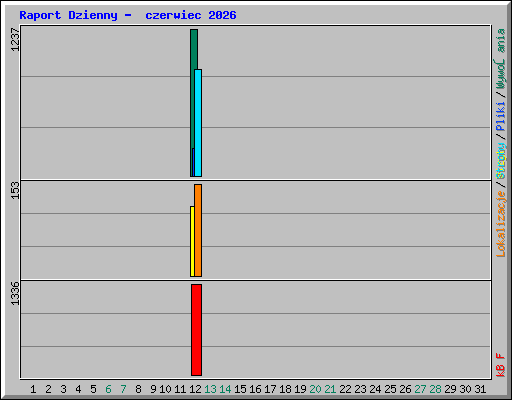Select weekend day 6 label
512x400 pixels.
coord(108,389)
